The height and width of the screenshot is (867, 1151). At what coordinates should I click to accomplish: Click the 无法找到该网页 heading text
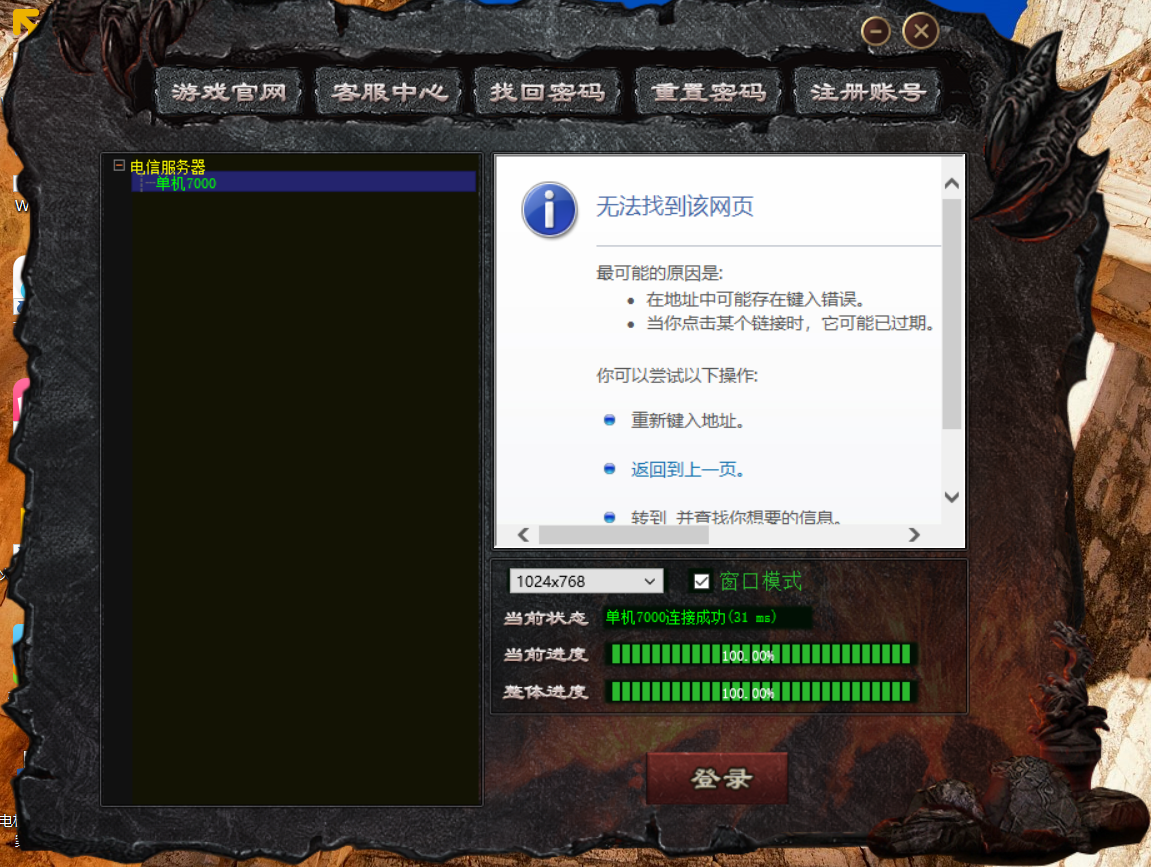(x=675, y=206)
